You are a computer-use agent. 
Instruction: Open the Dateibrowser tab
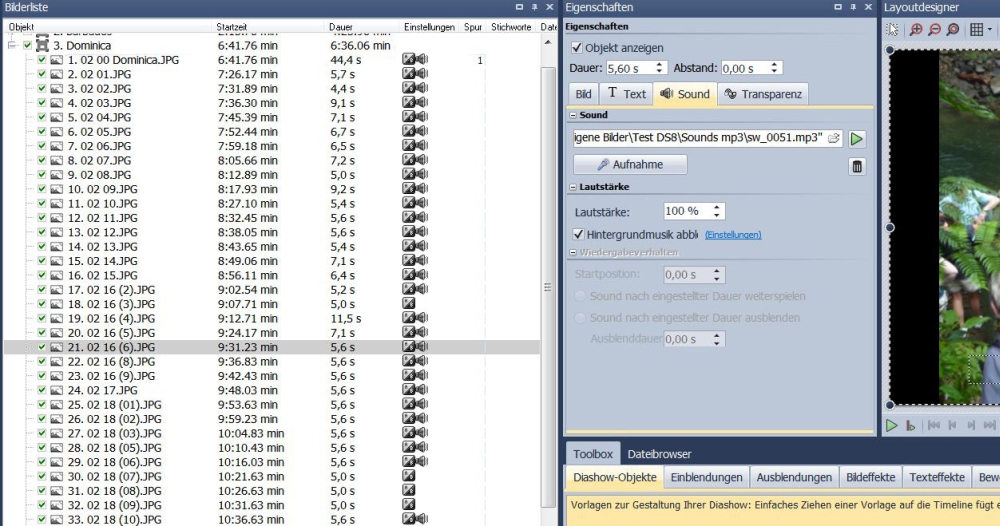[660, 454]
